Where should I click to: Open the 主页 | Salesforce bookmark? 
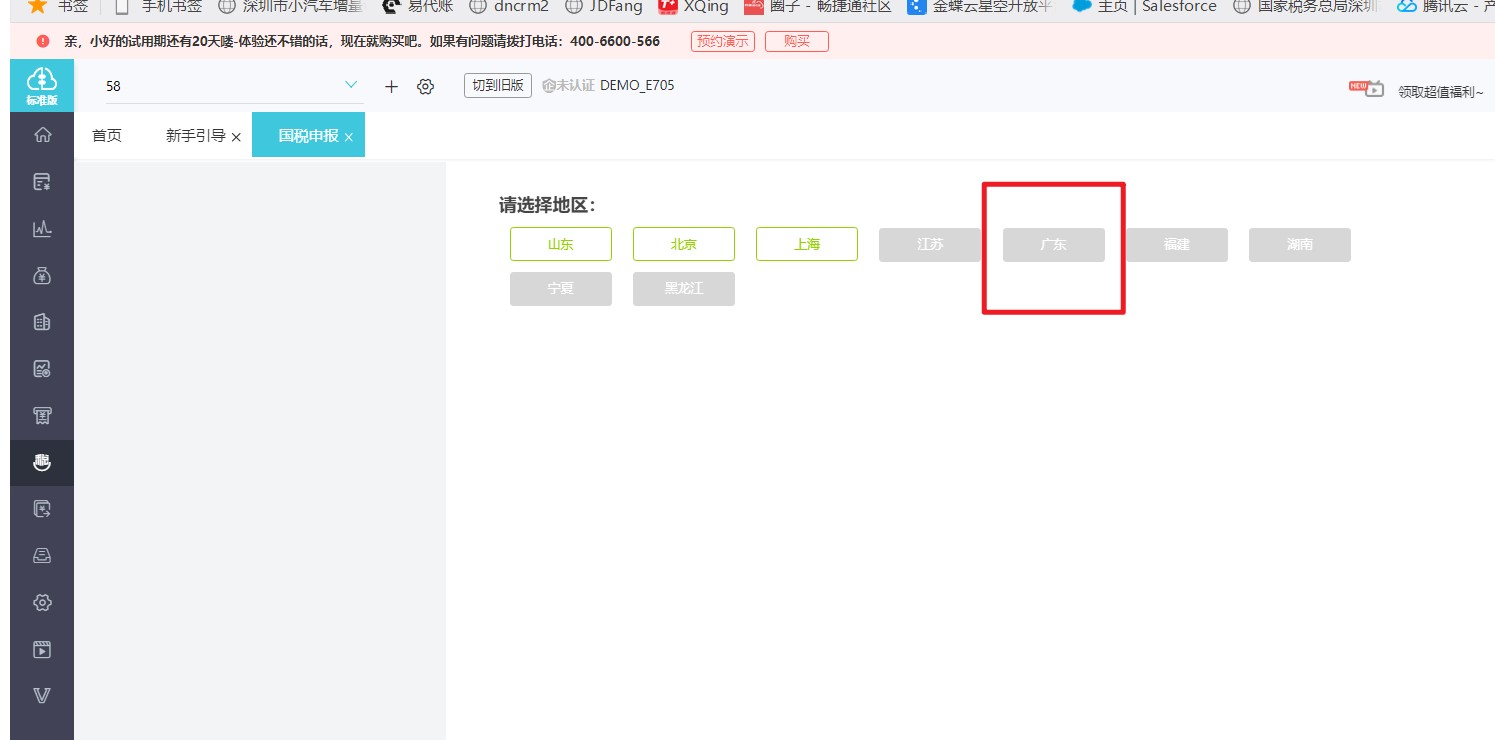1144,6
